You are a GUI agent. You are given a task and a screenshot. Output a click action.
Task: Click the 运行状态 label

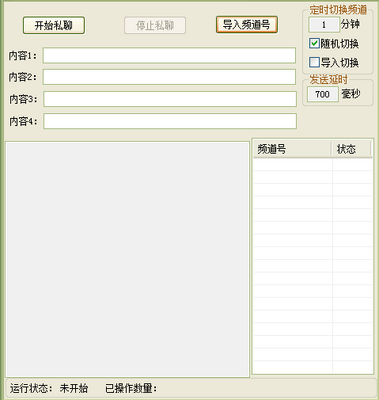pos(31,388)
